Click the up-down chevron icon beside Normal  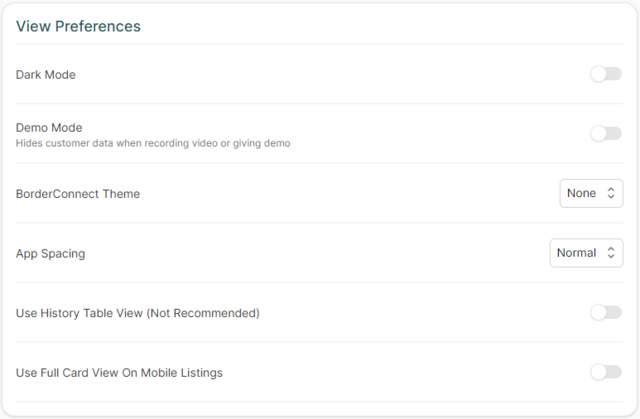tap(611, 253)
